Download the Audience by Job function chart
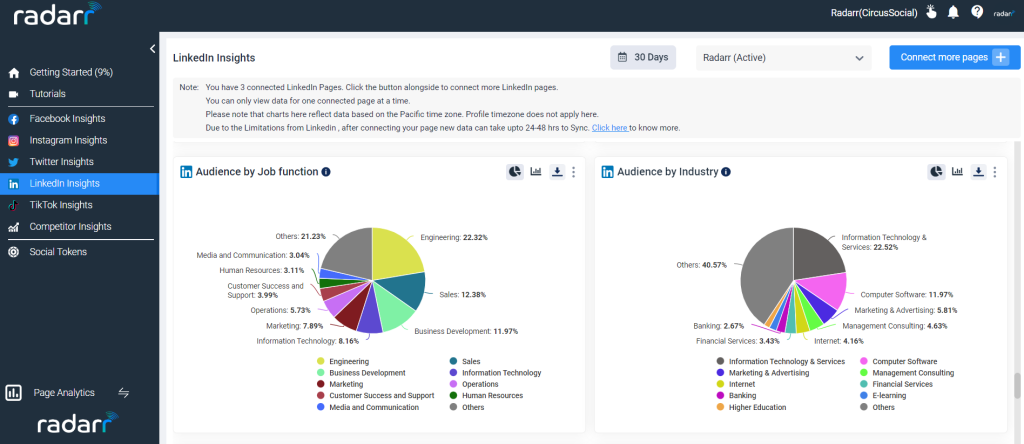Screen dimensions: 1024x444 tap(556, 172)
